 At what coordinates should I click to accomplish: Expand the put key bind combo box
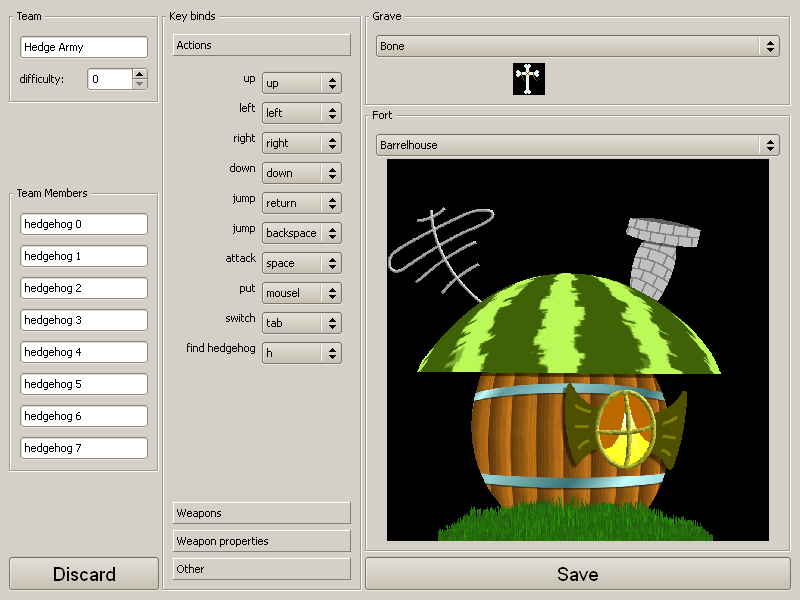[301, 293]
